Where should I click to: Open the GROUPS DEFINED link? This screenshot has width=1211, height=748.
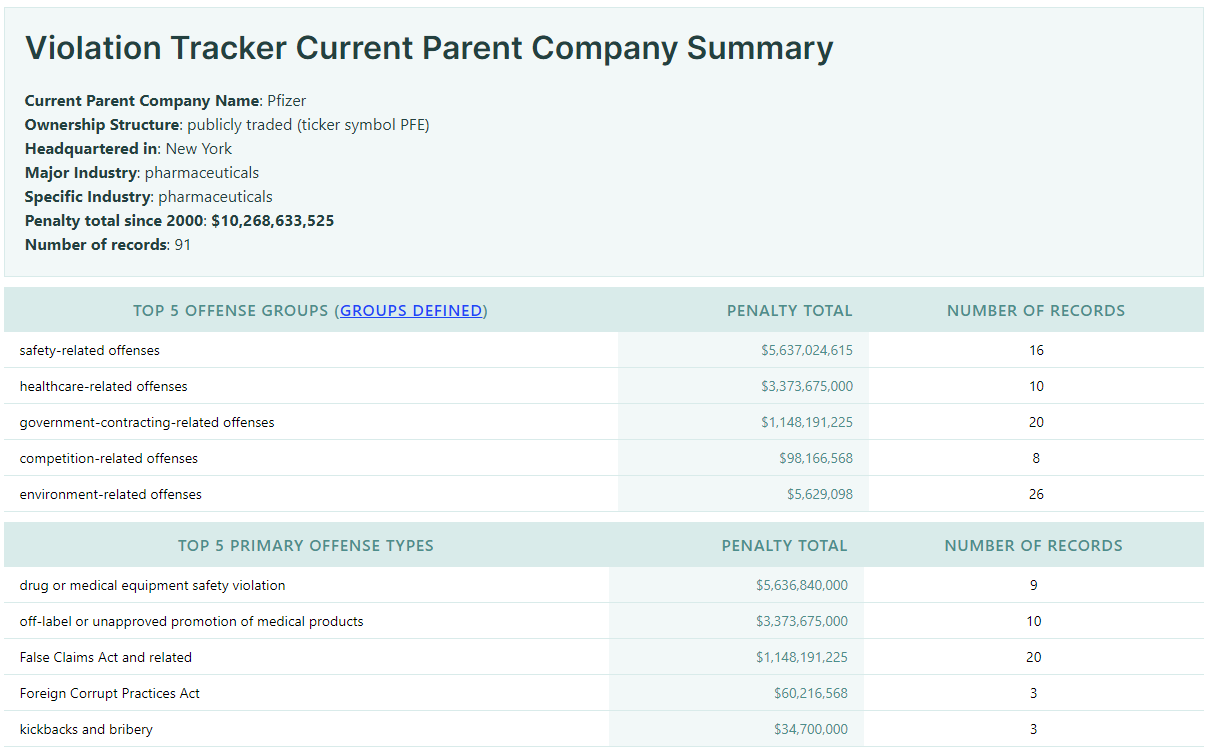coord(411,311)
